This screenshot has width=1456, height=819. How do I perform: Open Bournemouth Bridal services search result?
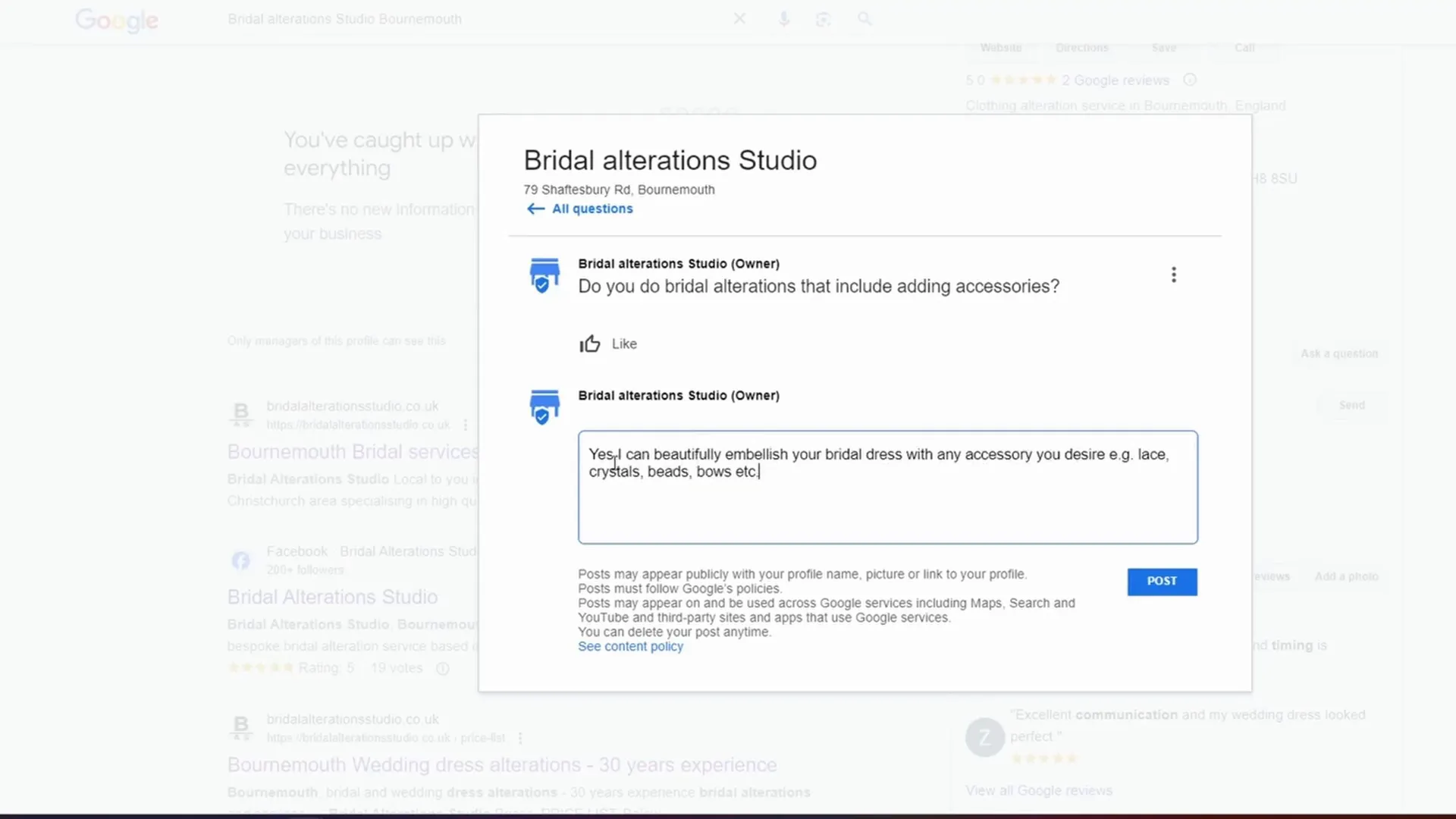coord(353,451)
